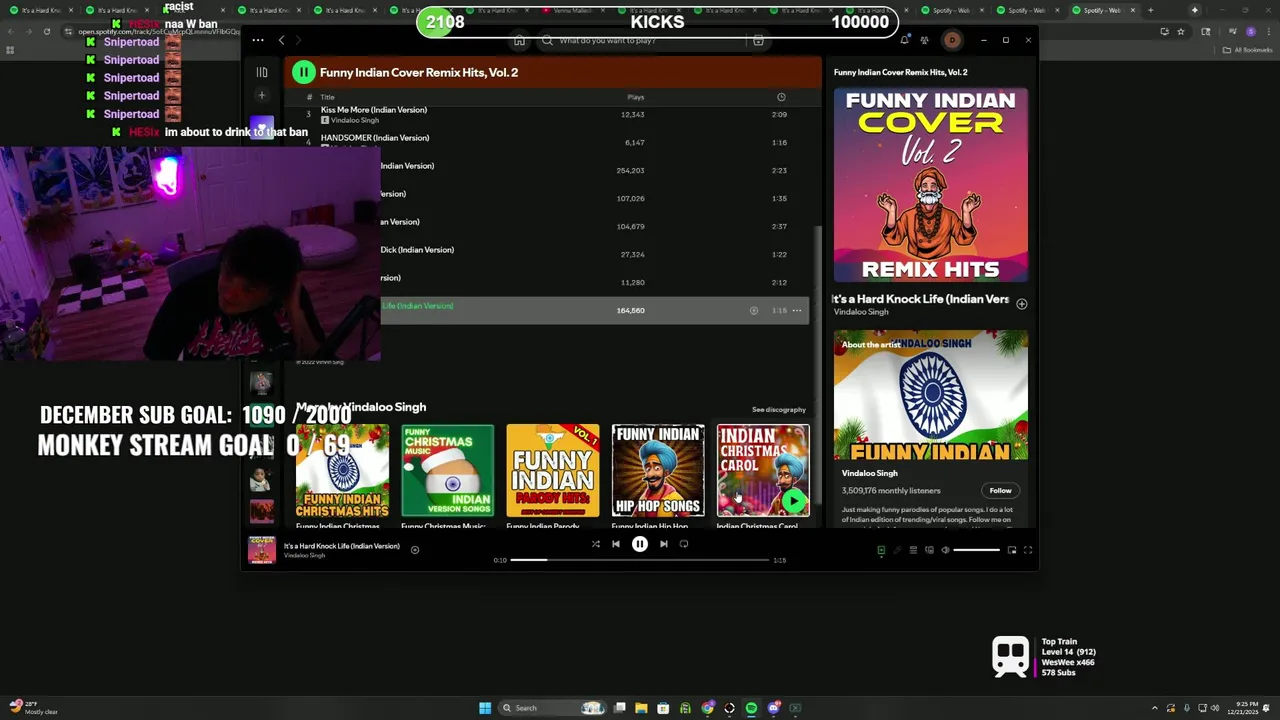Image resolution: width=1280 pixels, height=720 pixels.
Task: Go back with Spotify back arrow
Action: (x=282, y=40)
